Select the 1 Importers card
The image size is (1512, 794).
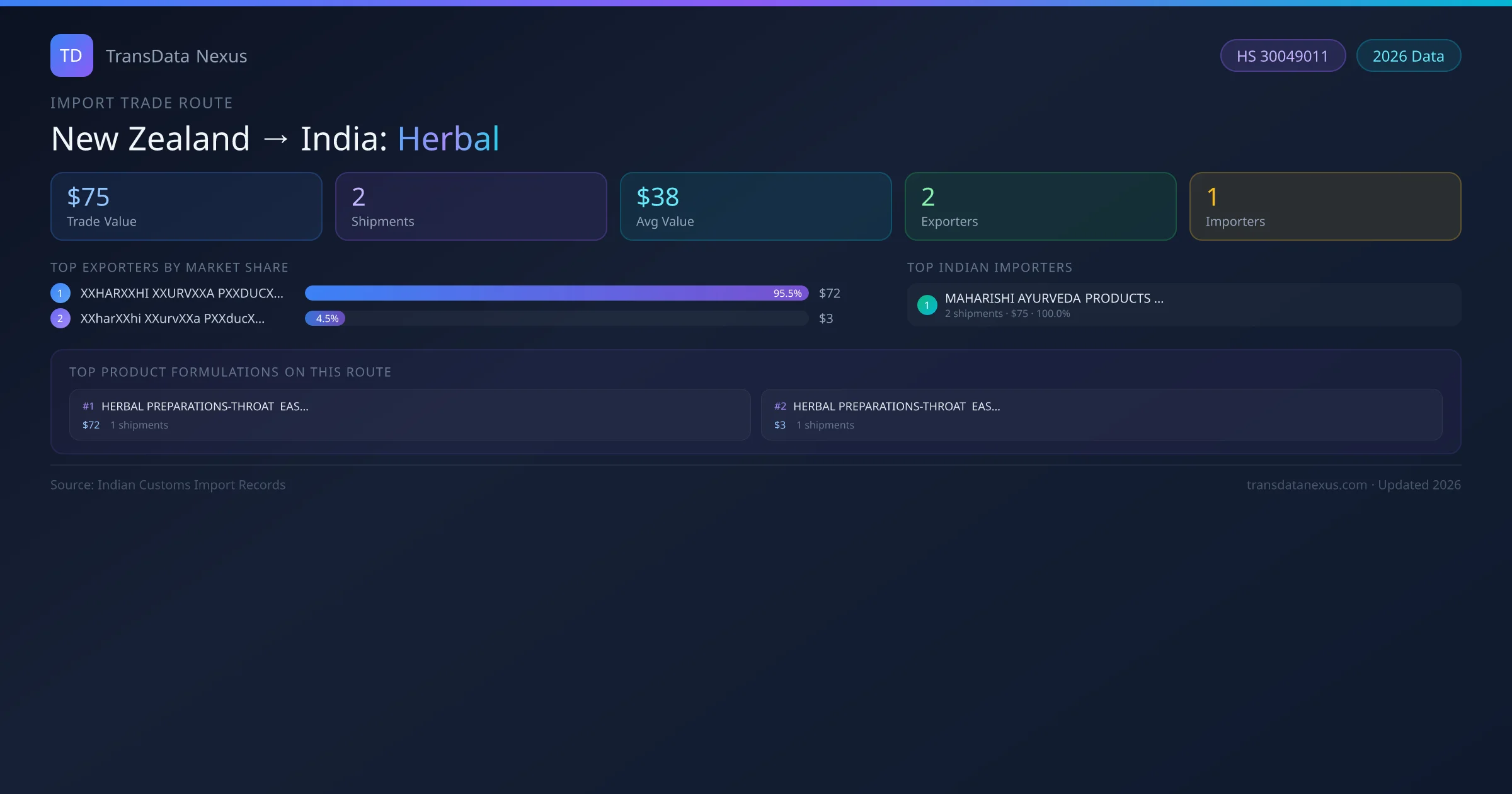pyautogui.click(x=1325, y=207)
